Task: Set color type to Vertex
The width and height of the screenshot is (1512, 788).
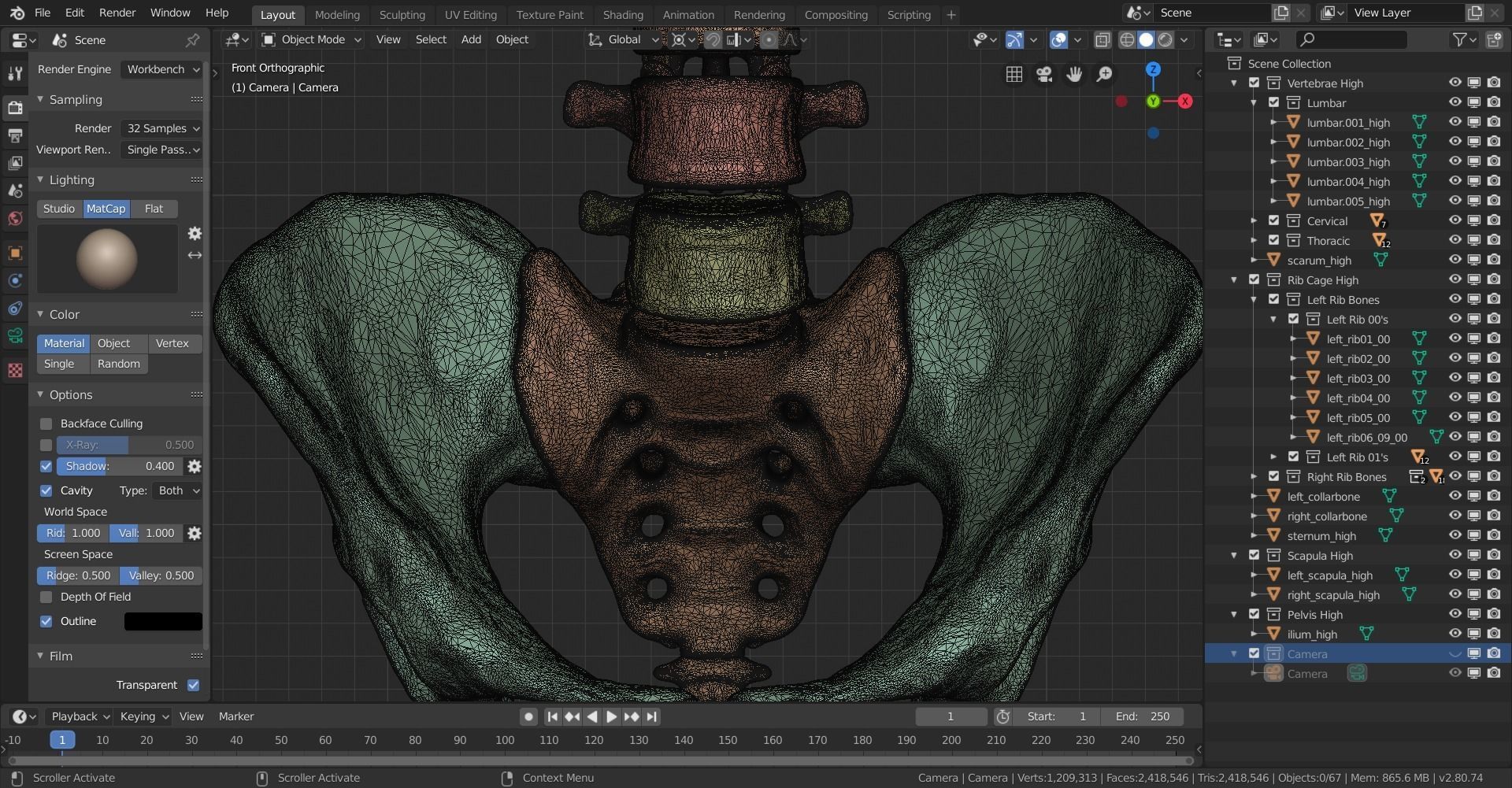Action: point(175,343)
